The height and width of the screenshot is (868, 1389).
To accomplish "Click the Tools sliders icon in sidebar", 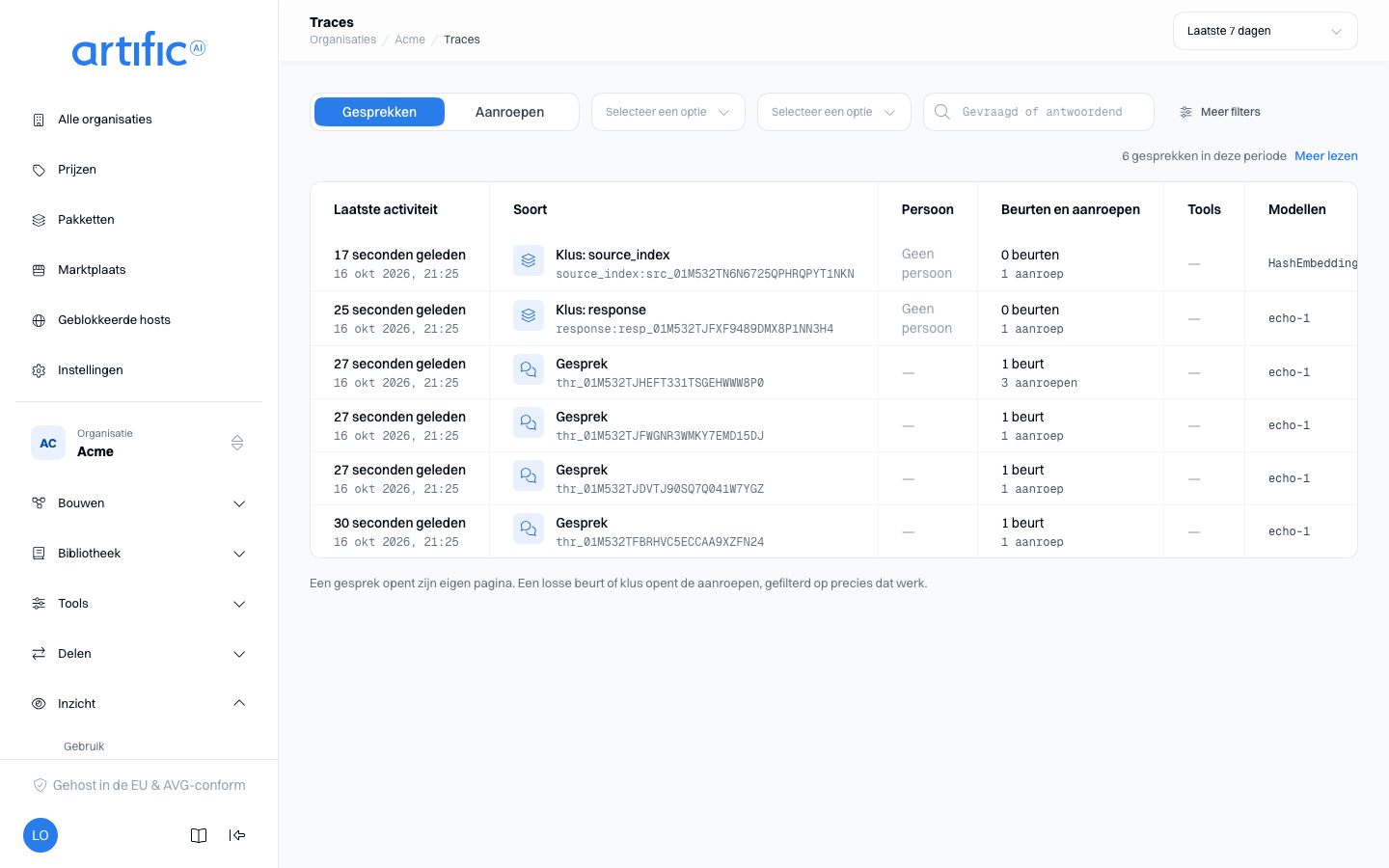I will pyautogui.click(x=39, y=604).
